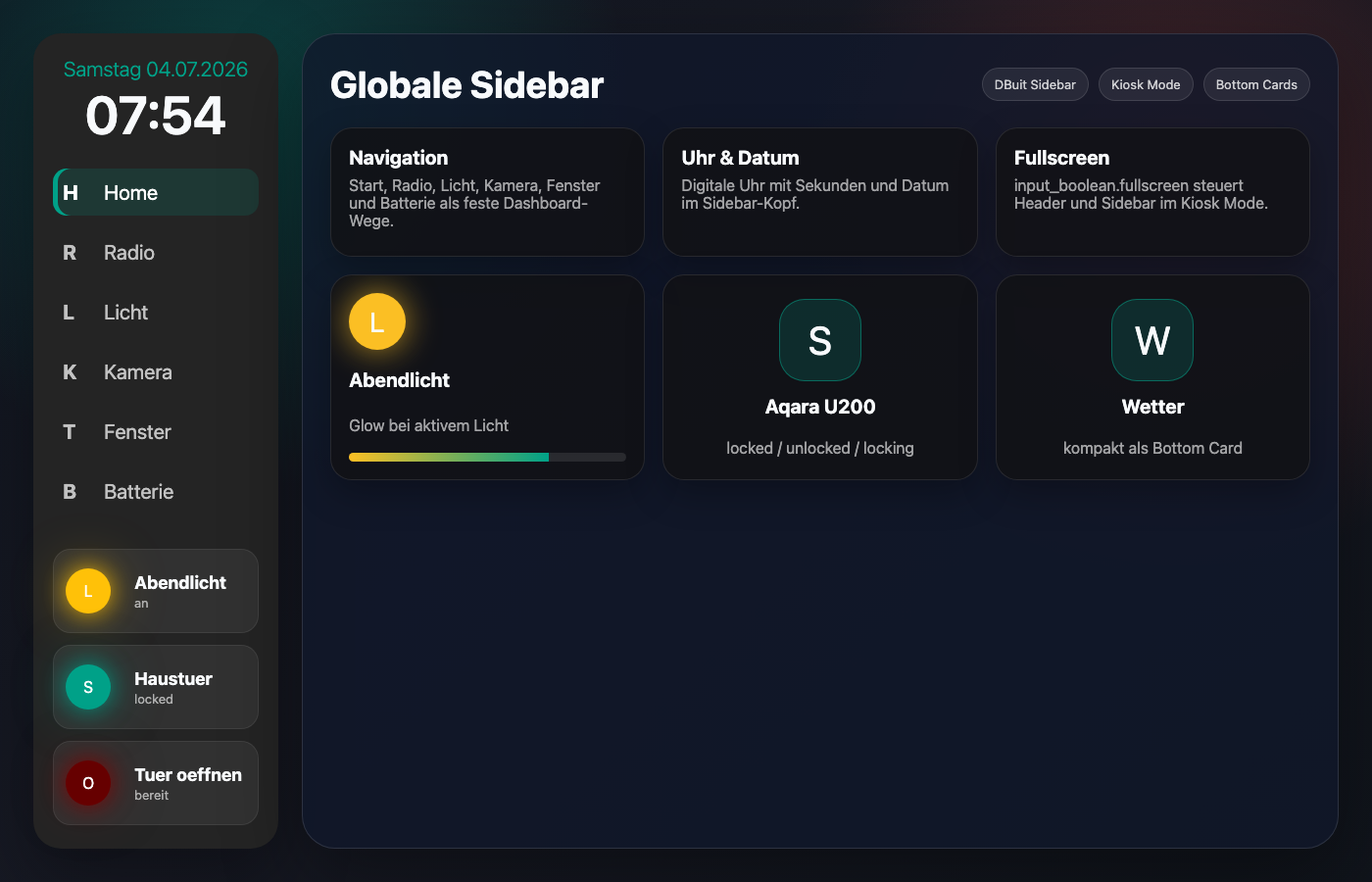Click the Wetter tile title
This screenshot has width=1372, height=882.
1152,407
